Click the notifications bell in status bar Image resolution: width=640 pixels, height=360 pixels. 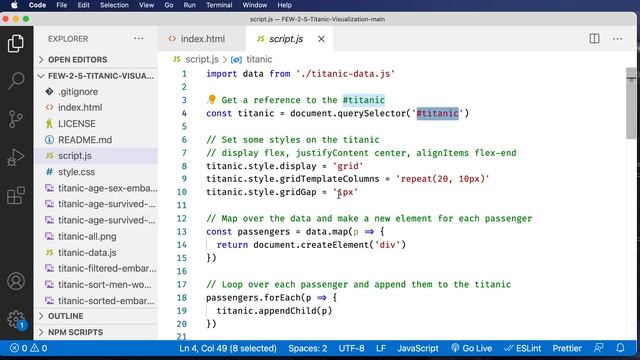[620, 348]
